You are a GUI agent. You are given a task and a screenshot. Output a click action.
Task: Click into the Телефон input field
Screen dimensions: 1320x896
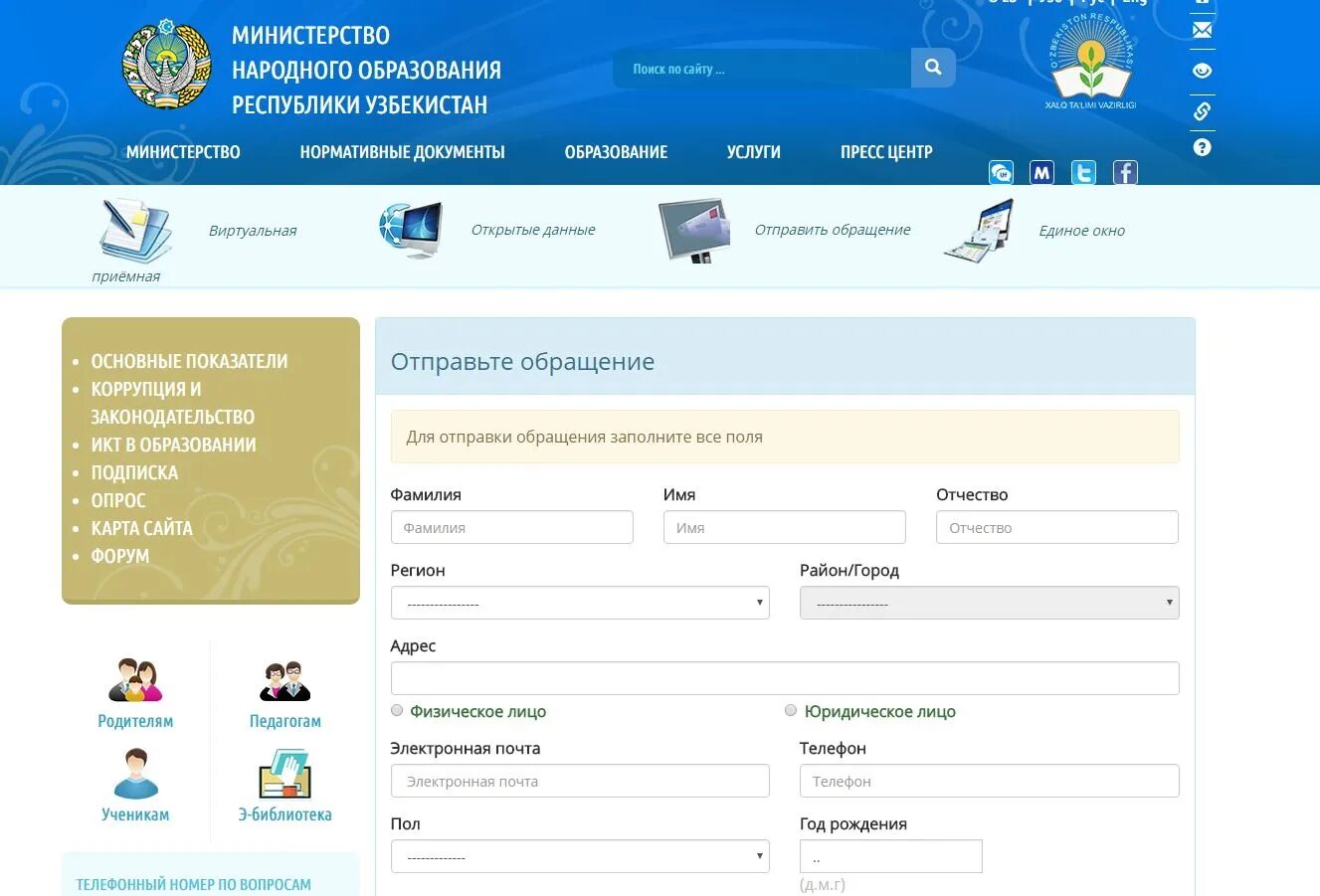click(990, 781)
